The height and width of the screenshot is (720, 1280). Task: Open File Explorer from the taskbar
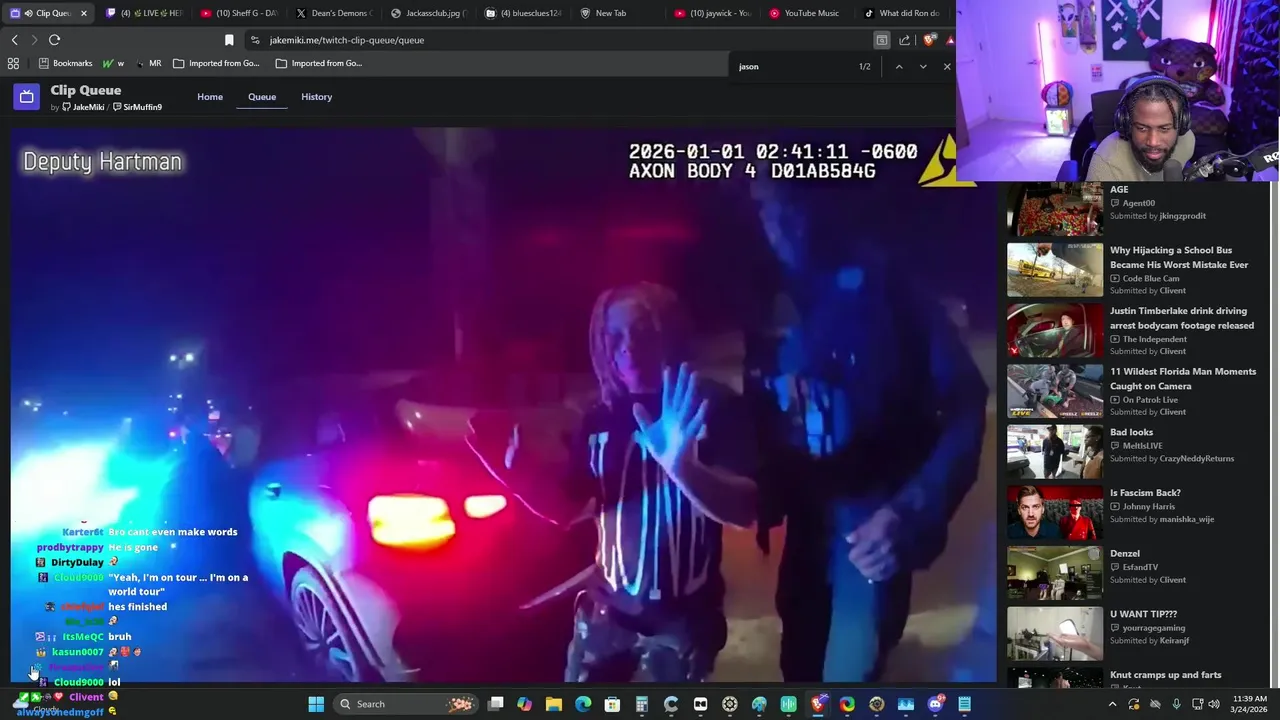[553, 704]
